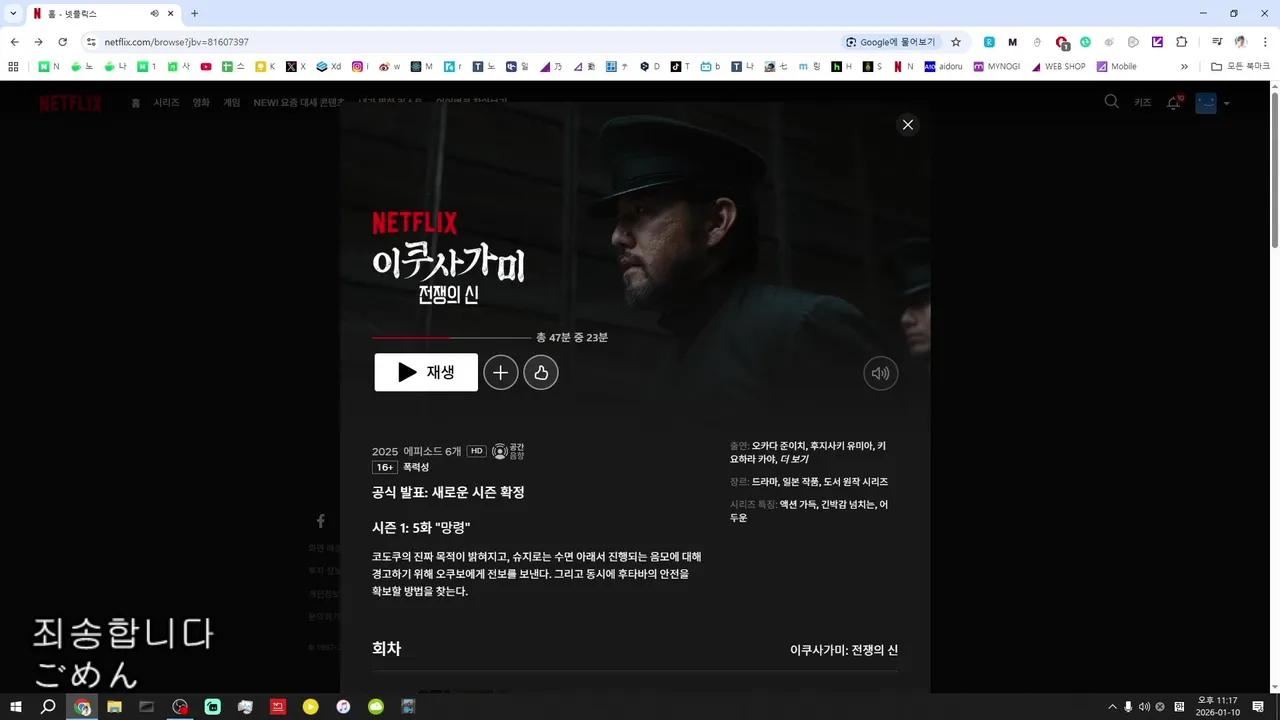Image resolution: width=1280 pixels, height=720 pixels.
Task: Open the WEB SHOP bookmark
Action: 1058,66
